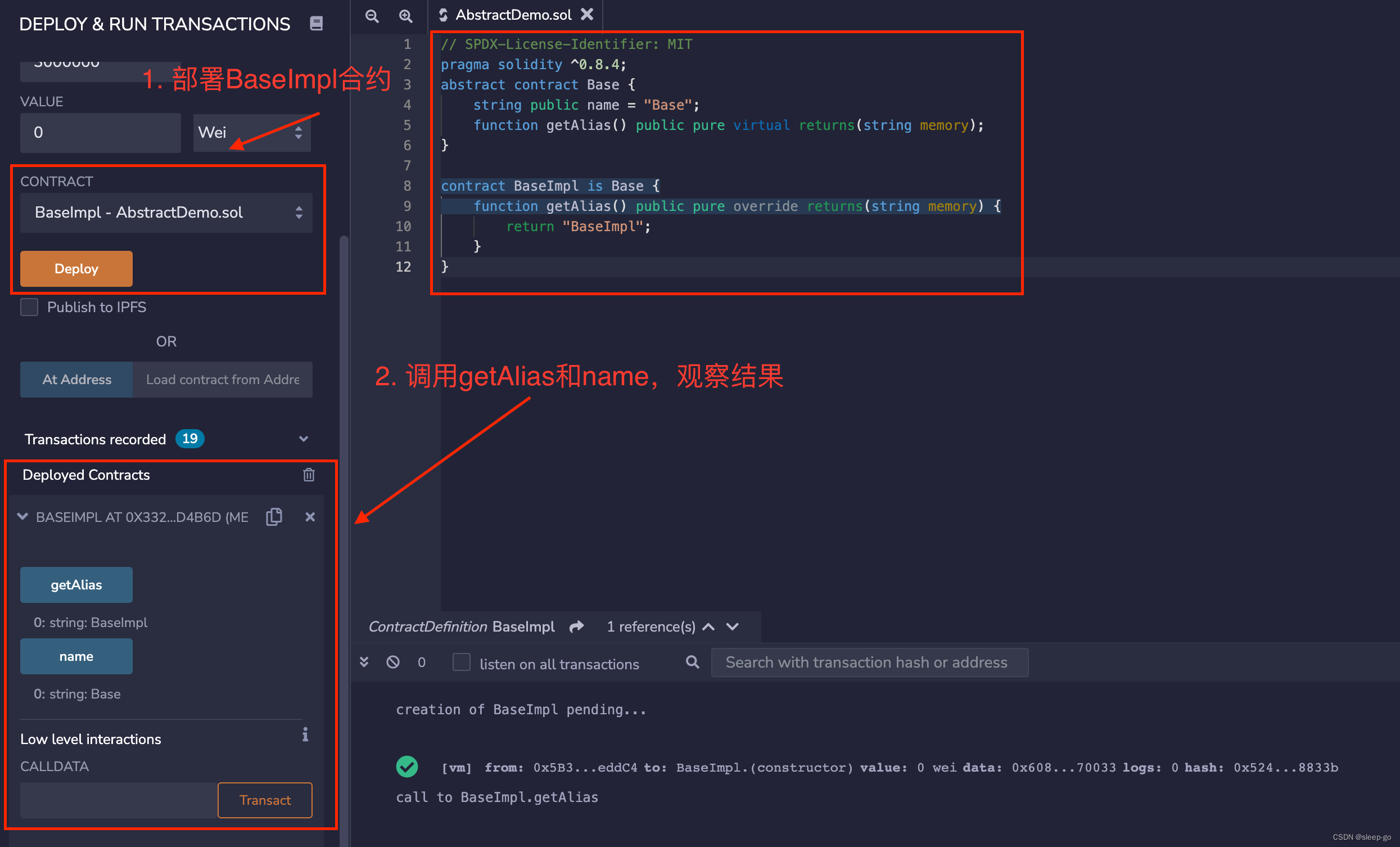The height and width of the screenshot is (847, 1400).
Task: Open the CONTRACT selection dropdown
Action: tap(166, 213)
